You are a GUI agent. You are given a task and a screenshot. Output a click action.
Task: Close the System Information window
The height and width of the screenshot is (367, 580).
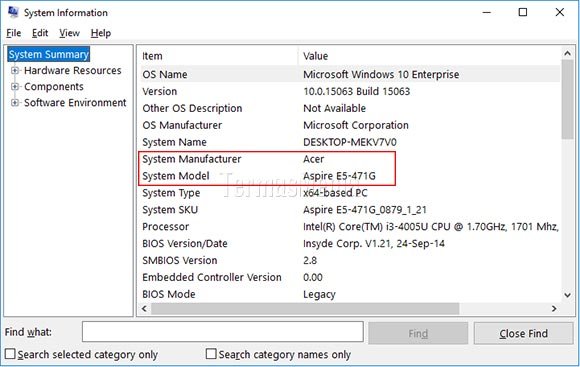[x=560, y=12]
